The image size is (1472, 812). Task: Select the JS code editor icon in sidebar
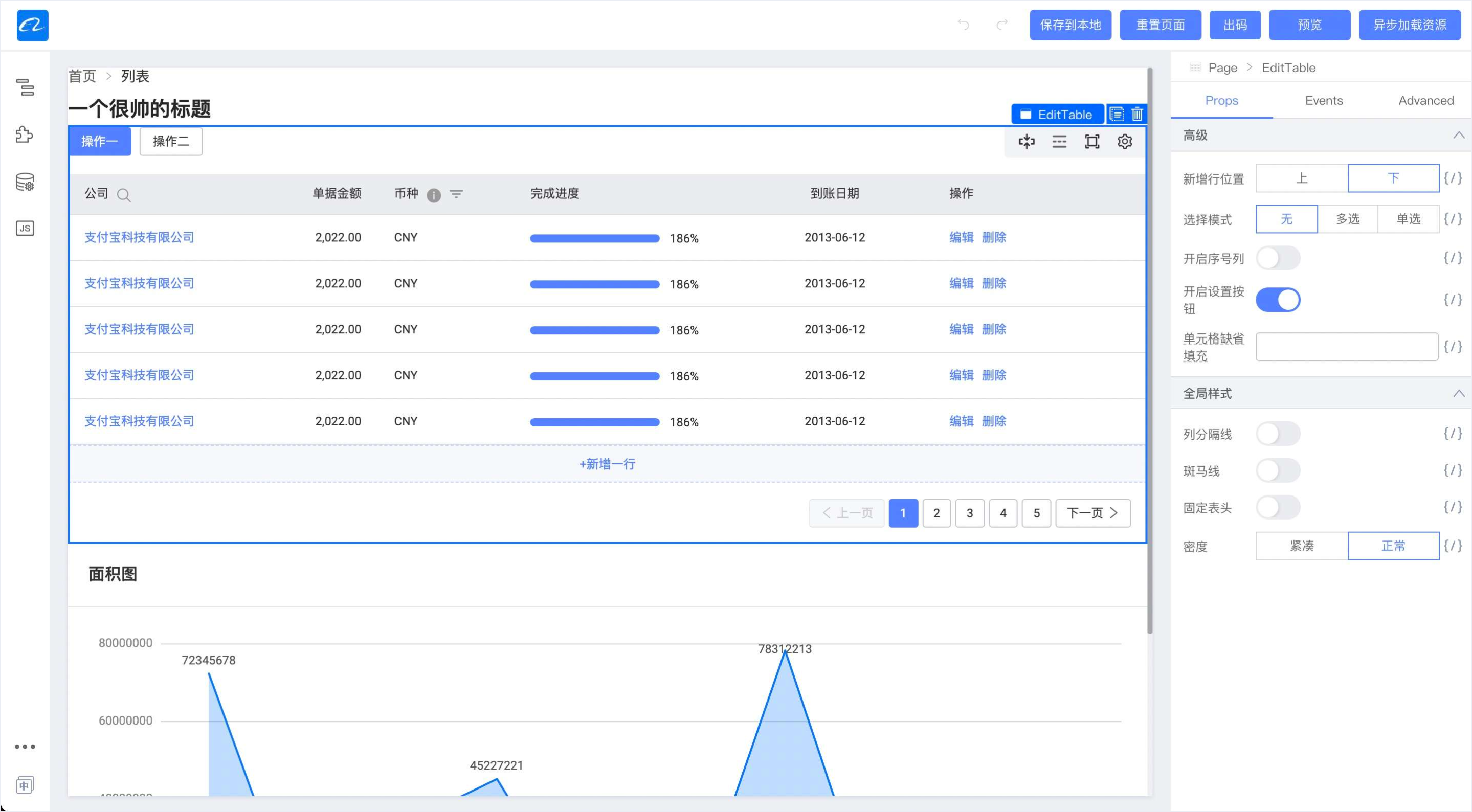pyautogui.click(x=25, y=228)
